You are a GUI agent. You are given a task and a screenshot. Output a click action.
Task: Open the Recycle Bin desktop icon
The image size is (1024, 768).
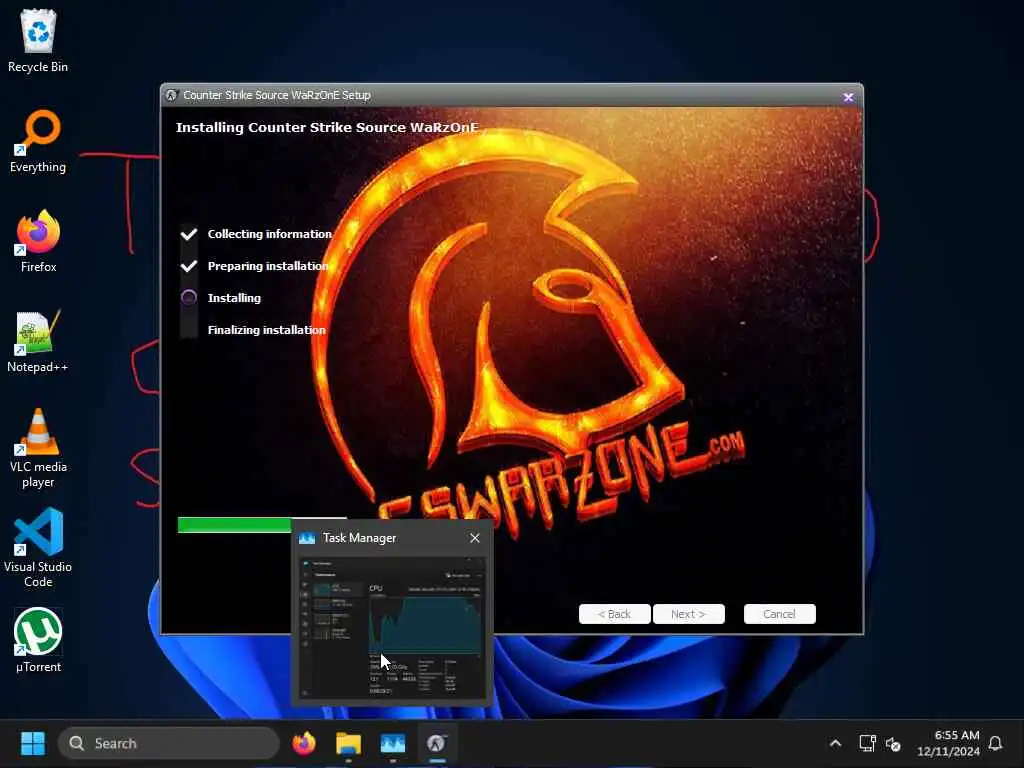coord(38,40)
